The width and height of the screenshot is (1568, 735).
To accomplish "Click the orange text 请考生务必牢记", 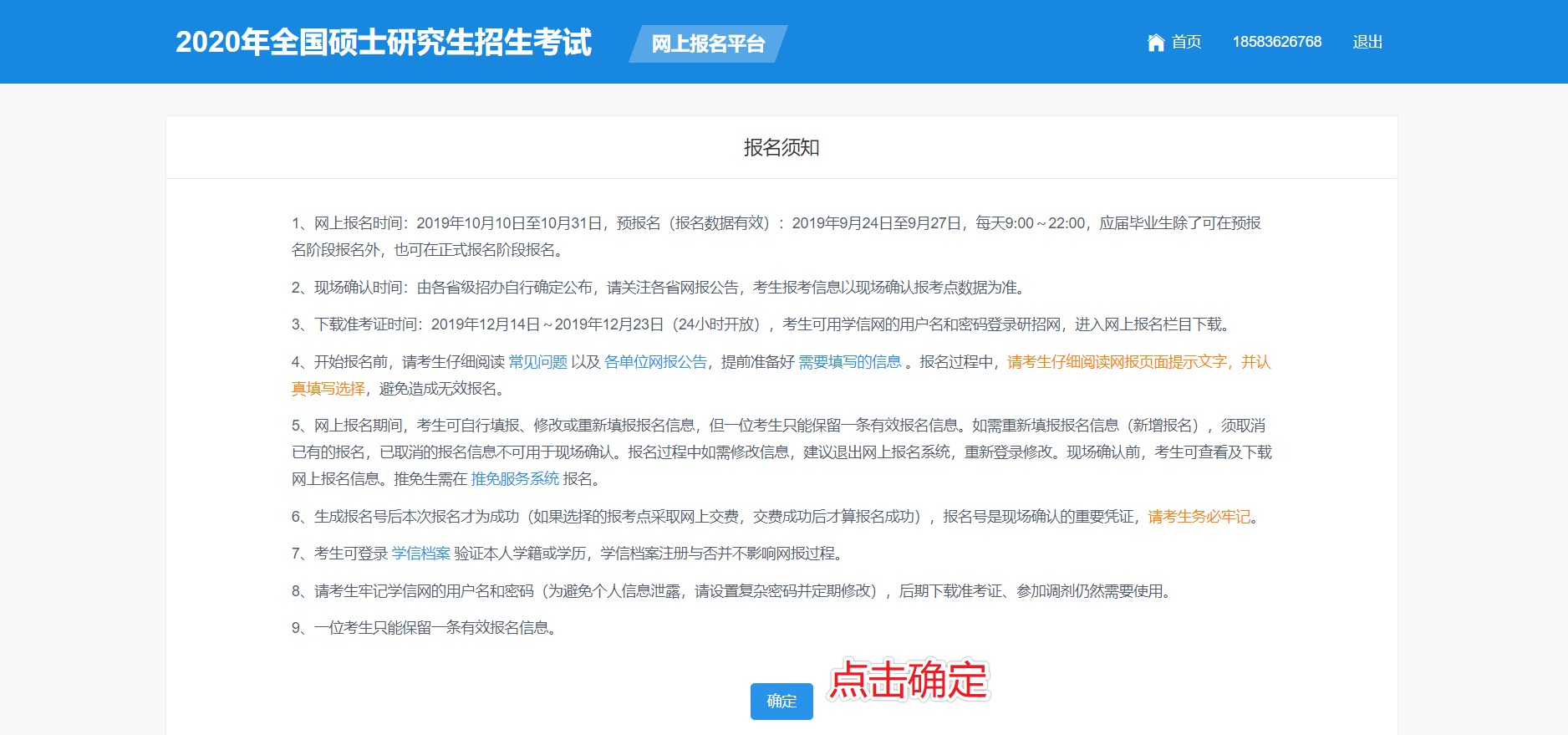I will coord(1199,517).
